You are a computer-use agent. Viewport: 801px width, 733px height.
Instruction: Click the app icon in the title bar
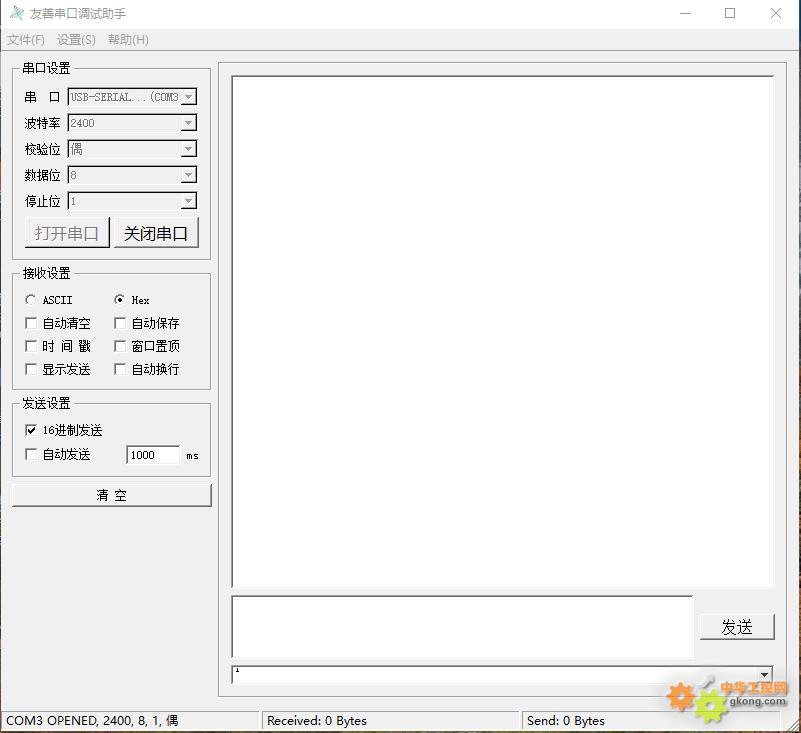pos(17,13)
